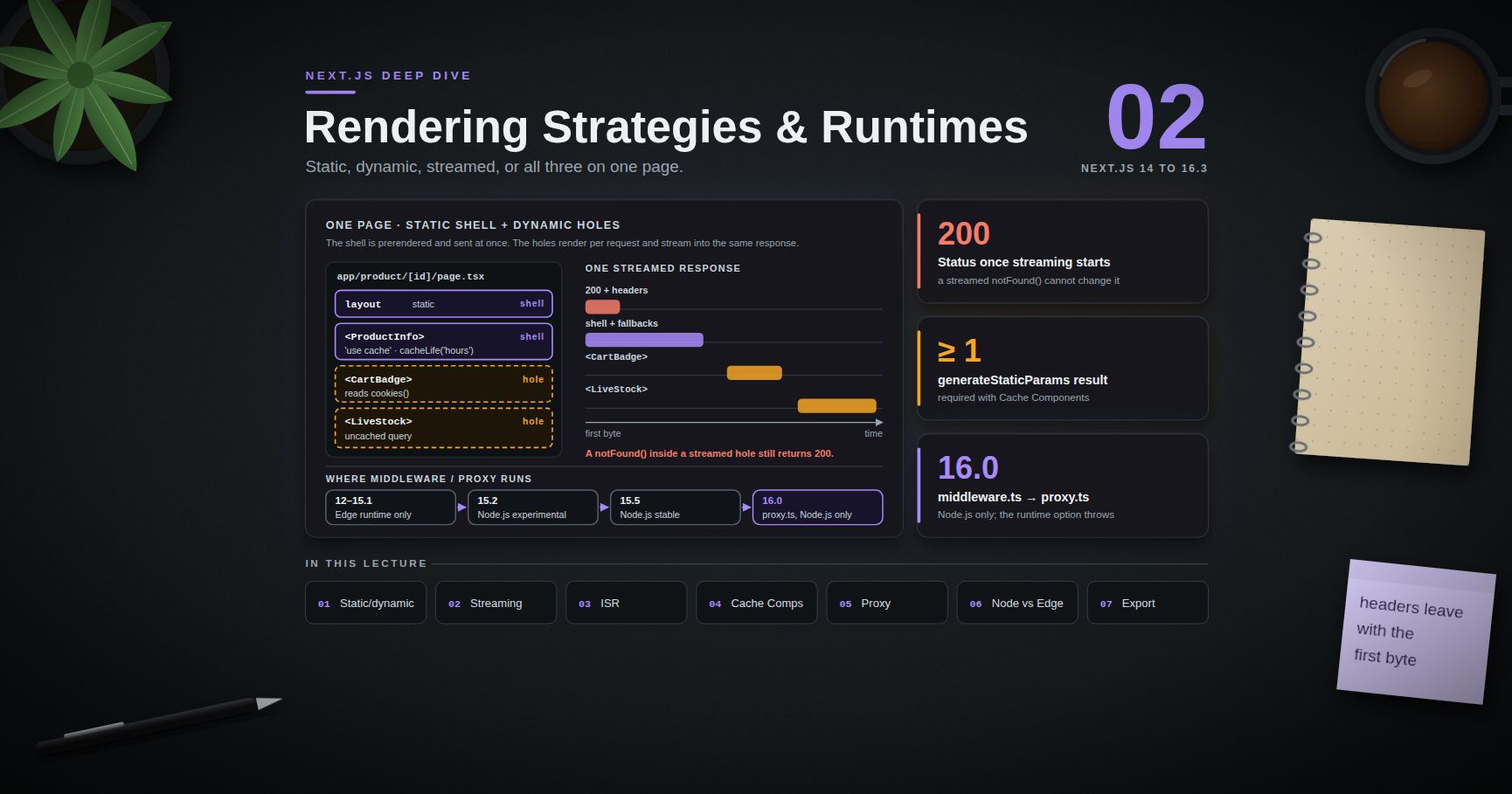Click the orange CartBadge timeline bar
The width and height of the screenshot is (1512, 794).
pos(754,373)
